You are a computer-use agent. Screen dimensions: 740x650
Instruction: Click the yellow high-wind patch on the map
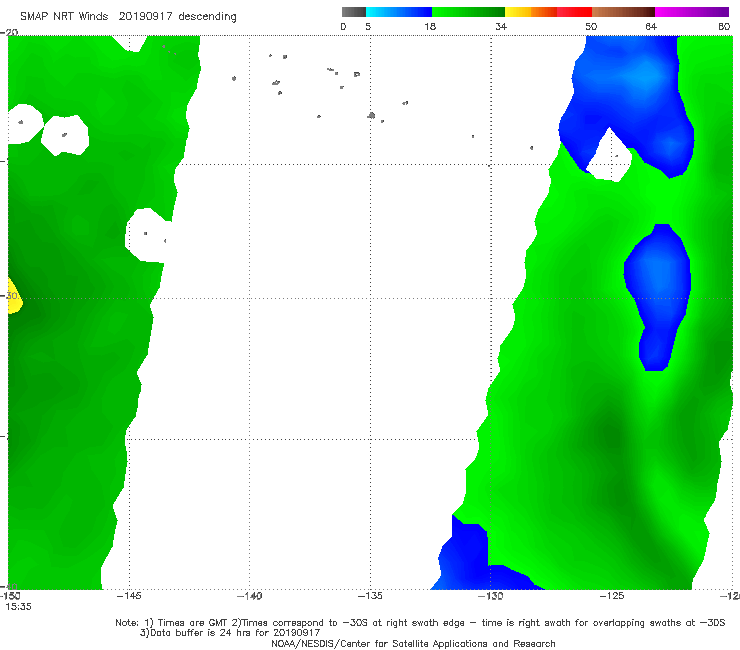(14, 297)
